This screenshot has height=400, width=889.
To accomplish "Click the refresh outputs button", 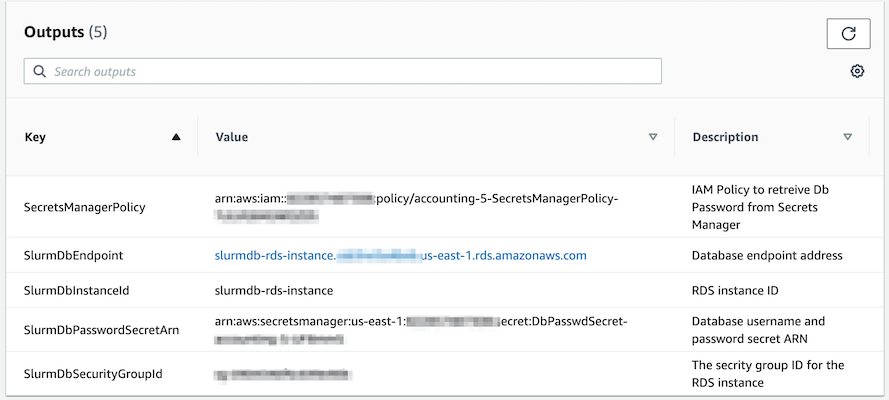I will (848, 33).
